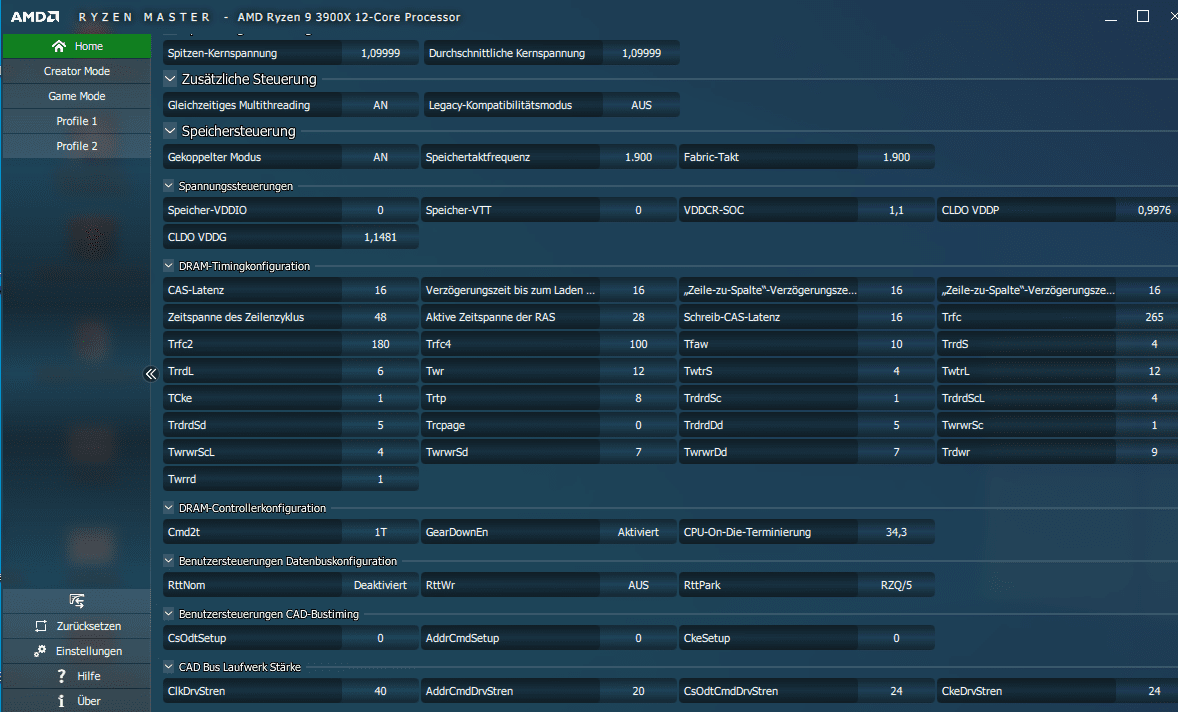Click the Hilfe question mark icon
Screen dimensions: 1178x712
(x=62, y=676)
